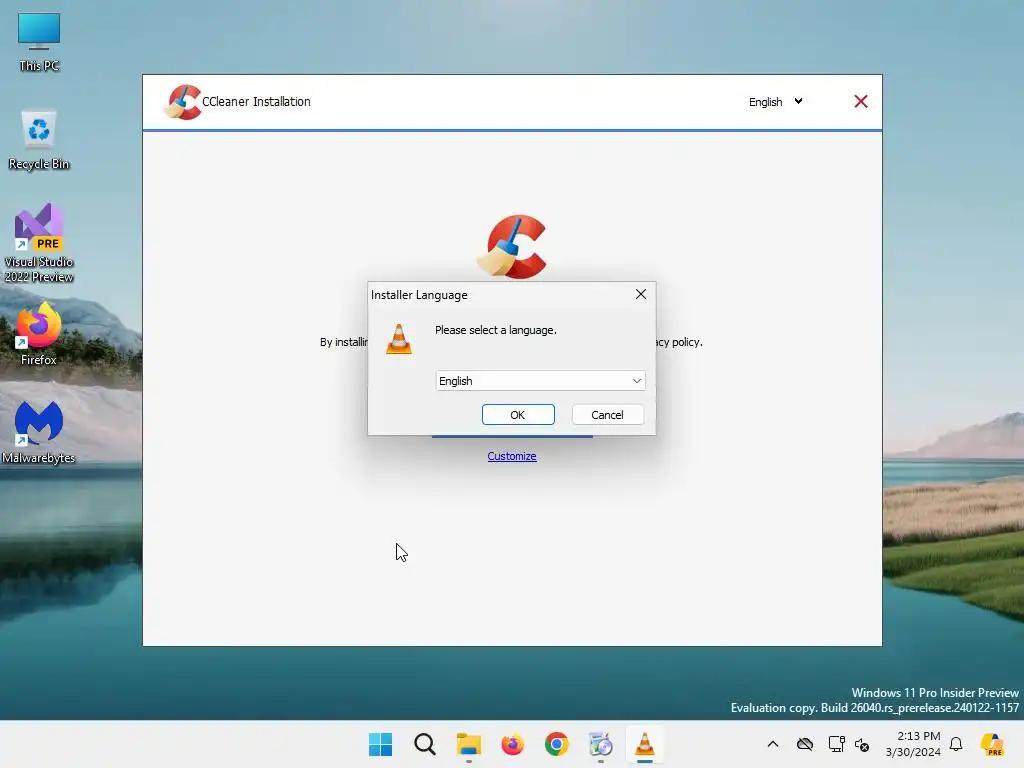Image resolution: width=1024 pixels, height=768 pixels.
Task: Open This PC desktop icon
Action: (39, 42)
